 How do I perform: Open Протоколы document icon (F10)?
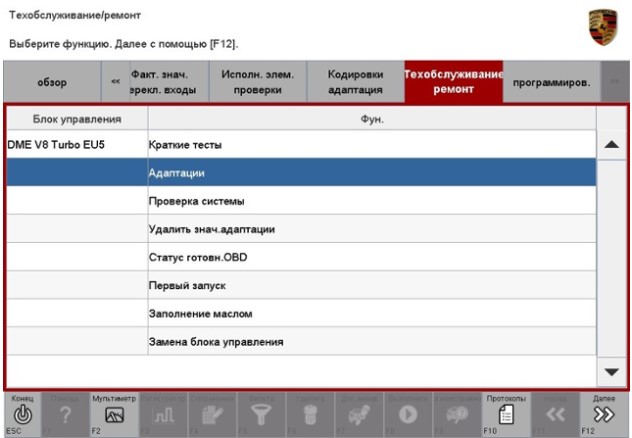tap(505, 414)
